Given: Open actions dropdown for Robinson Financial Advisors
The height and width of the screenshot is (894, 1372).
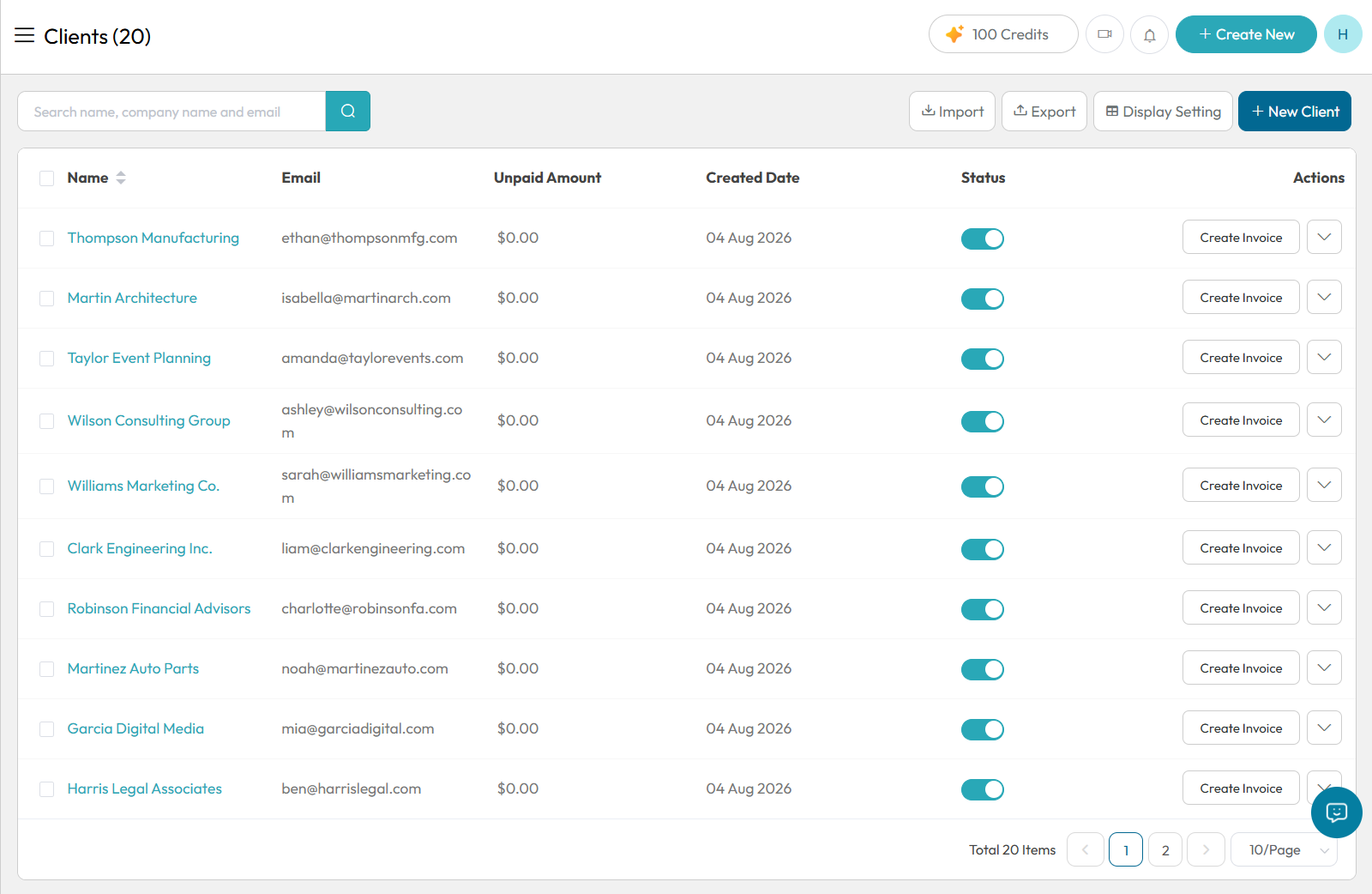Looking at the screenshot, I should click(x=1324, y=607).
